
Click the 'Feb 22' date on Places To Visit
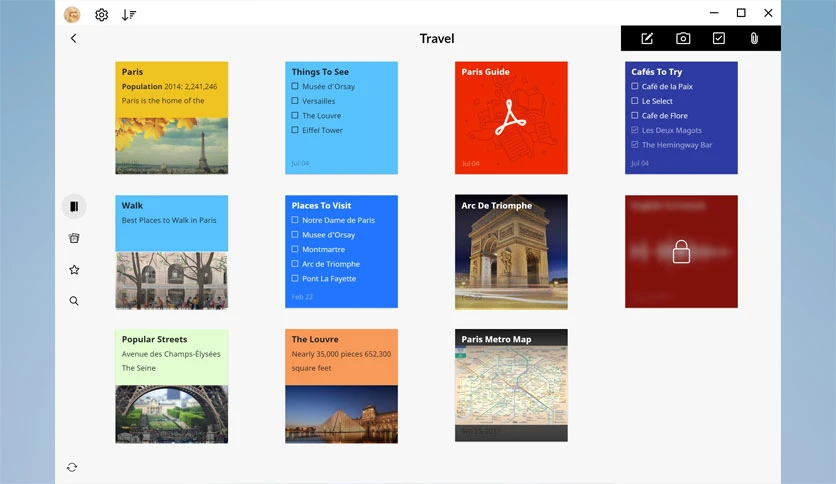click(x=302, y=297)
